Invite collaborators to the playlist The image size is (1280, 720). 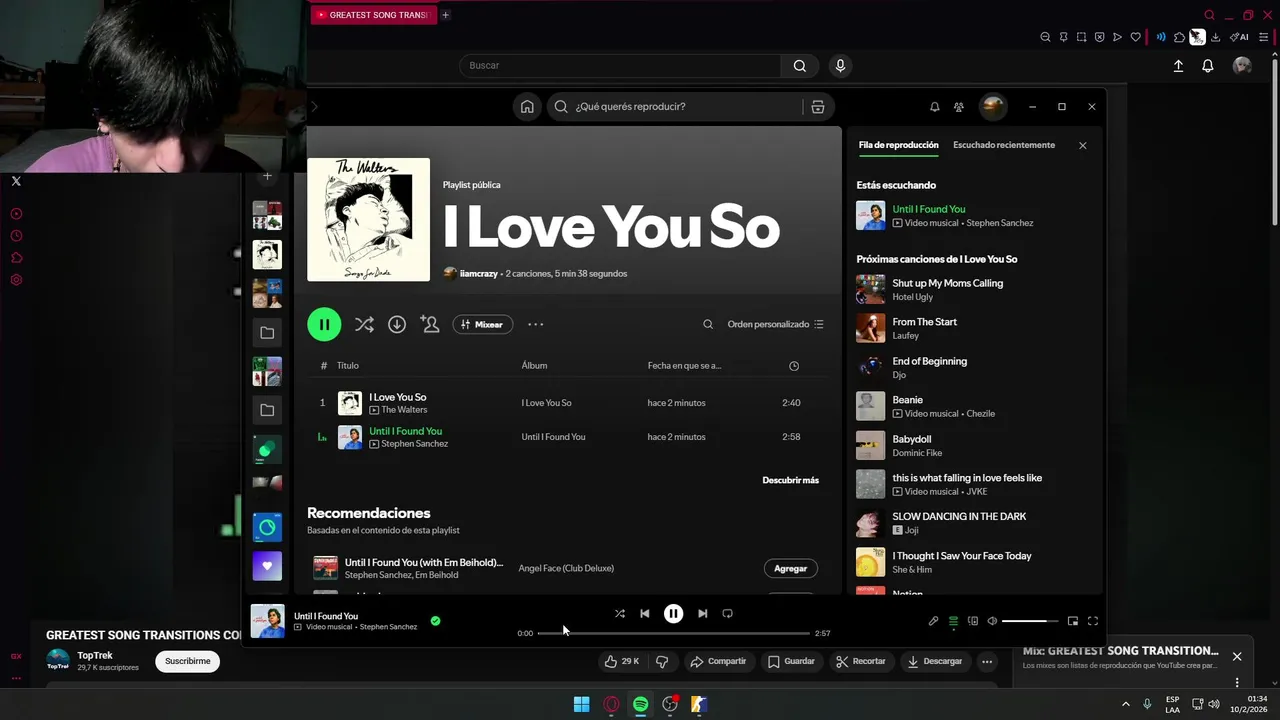[x=430, y=324]
